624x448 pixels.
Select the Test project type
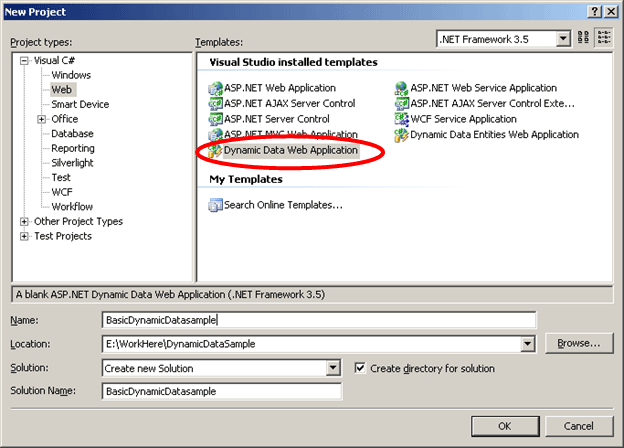[60, 177]
